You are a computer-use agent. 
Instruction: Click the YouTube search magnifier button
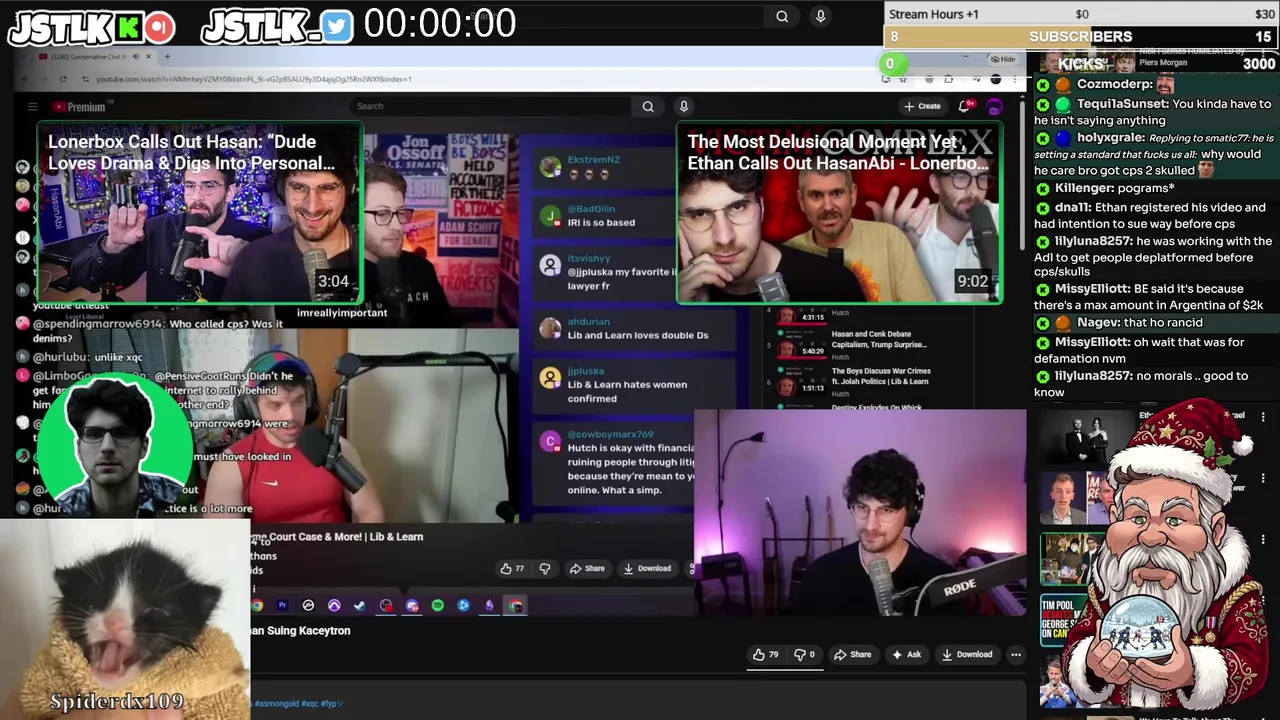point(648,106)
